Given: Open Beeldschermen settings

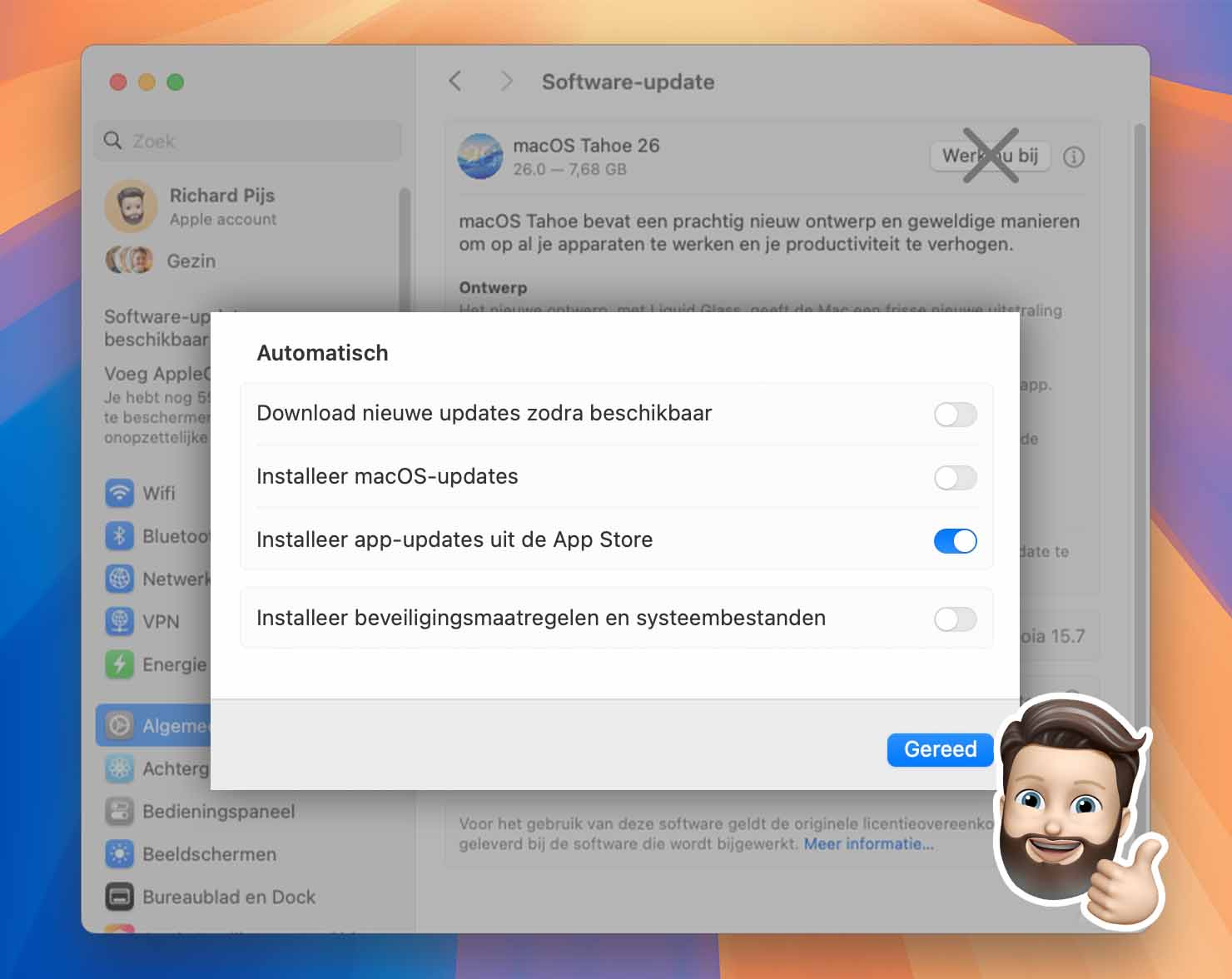Looking at the screenshot, I should (209, 854).
